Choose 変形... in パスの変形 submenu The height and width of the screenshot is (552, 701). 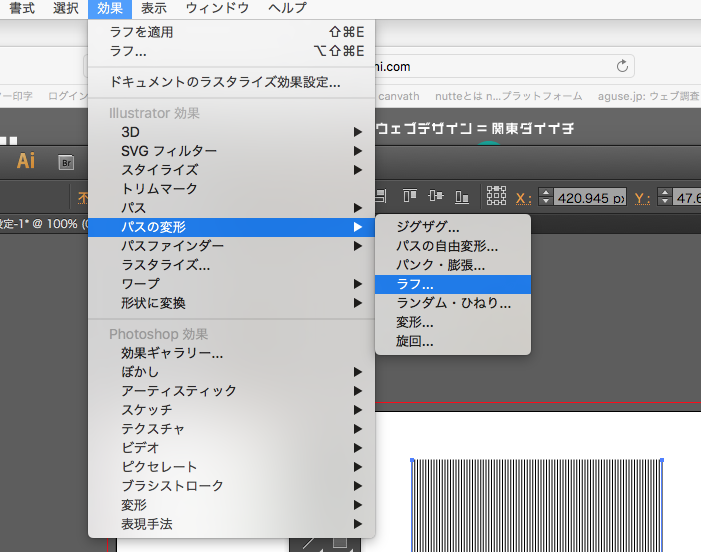[x=453, y=322]
